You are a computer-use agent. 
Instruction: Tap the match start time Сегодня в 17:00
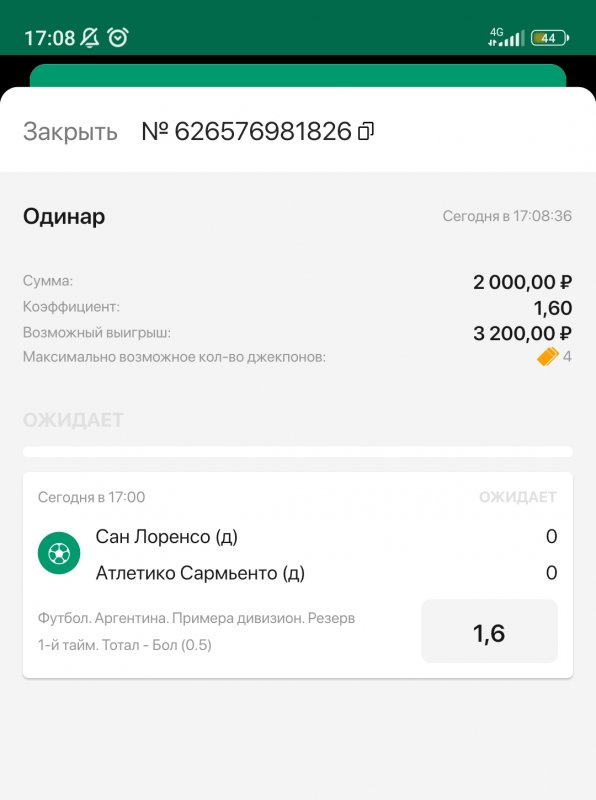[91, 497]
